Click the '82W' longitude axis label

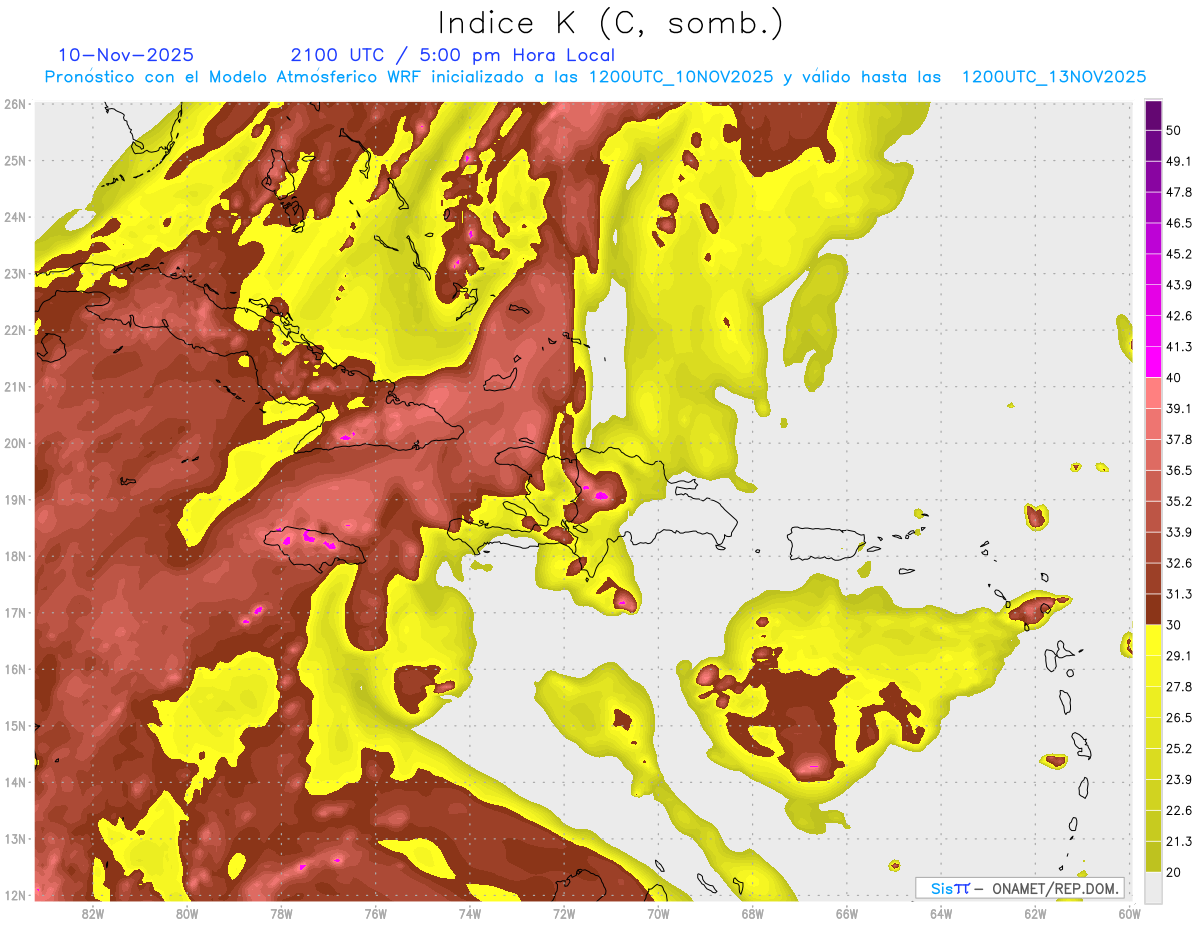click(92, 914)
